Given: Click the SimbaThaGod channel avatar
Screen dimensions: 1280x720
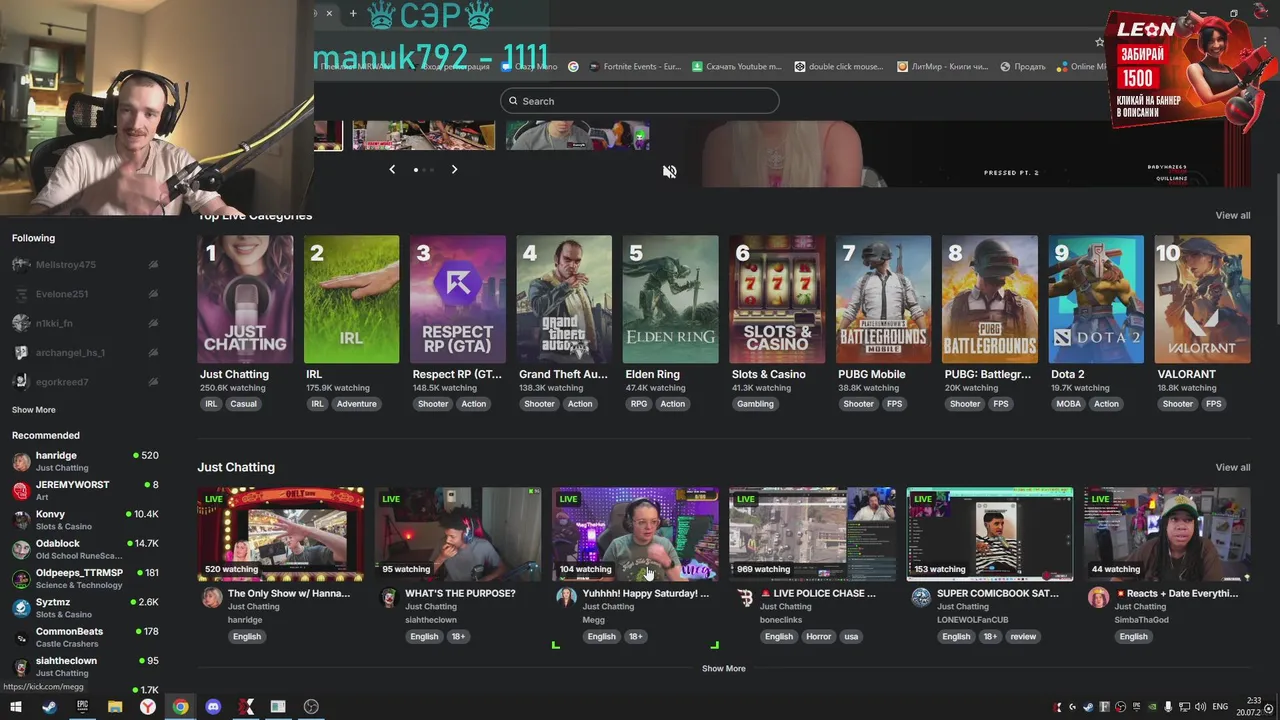Looking at the screenshot, I should [x=1099, y=597].
